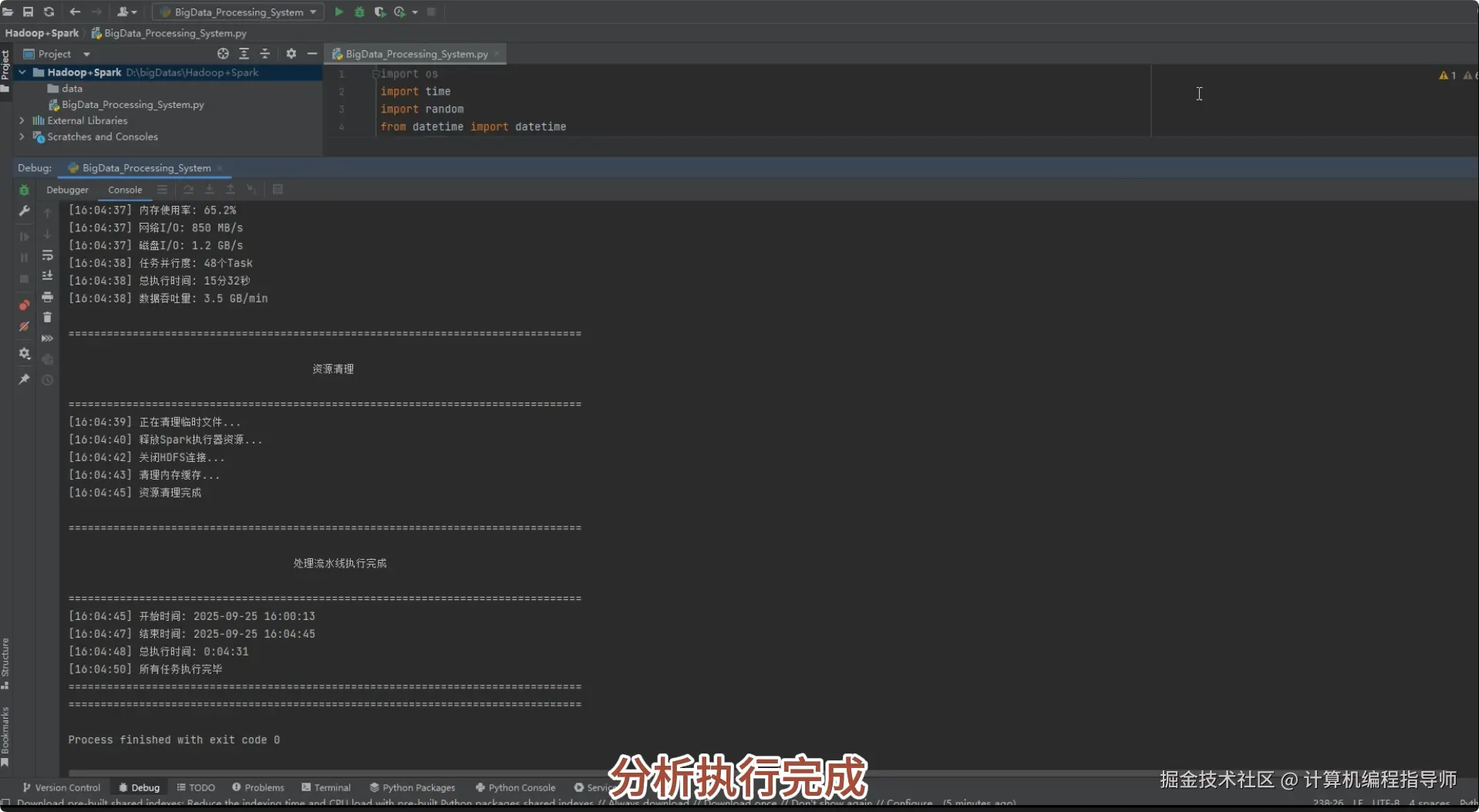1479x812 pixels.
Task: Click the green Run button
Action: (339, 12)
